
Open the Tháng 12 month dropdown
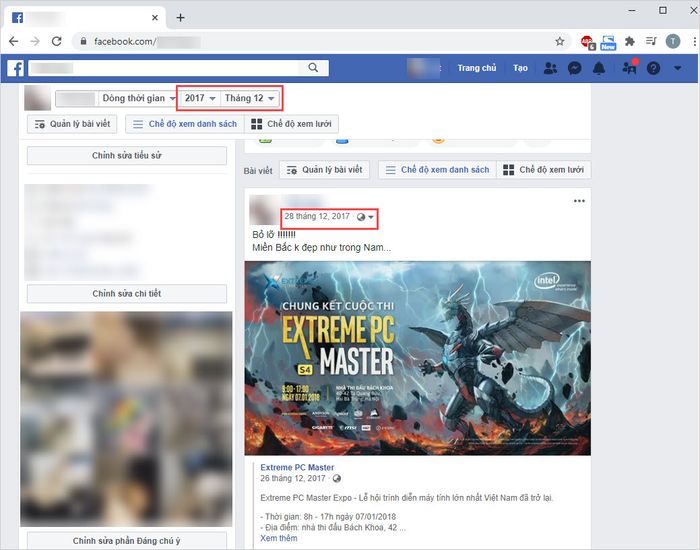(250, 98)
